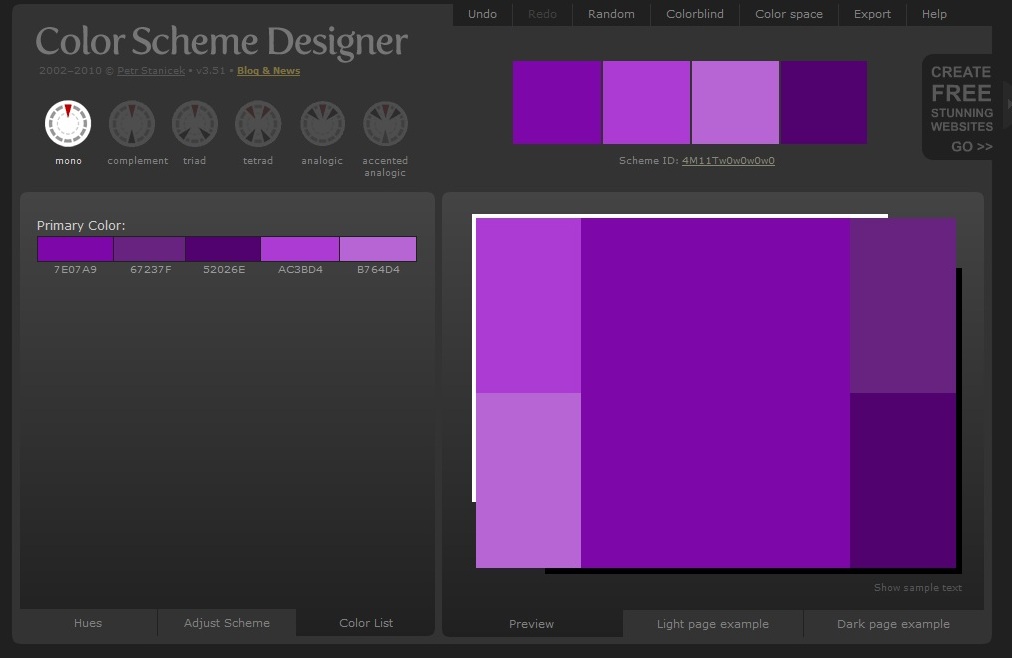1012x658 pixels.
Task: Select the accented analogic scheme wheel icon
Action: coord(384,125)
